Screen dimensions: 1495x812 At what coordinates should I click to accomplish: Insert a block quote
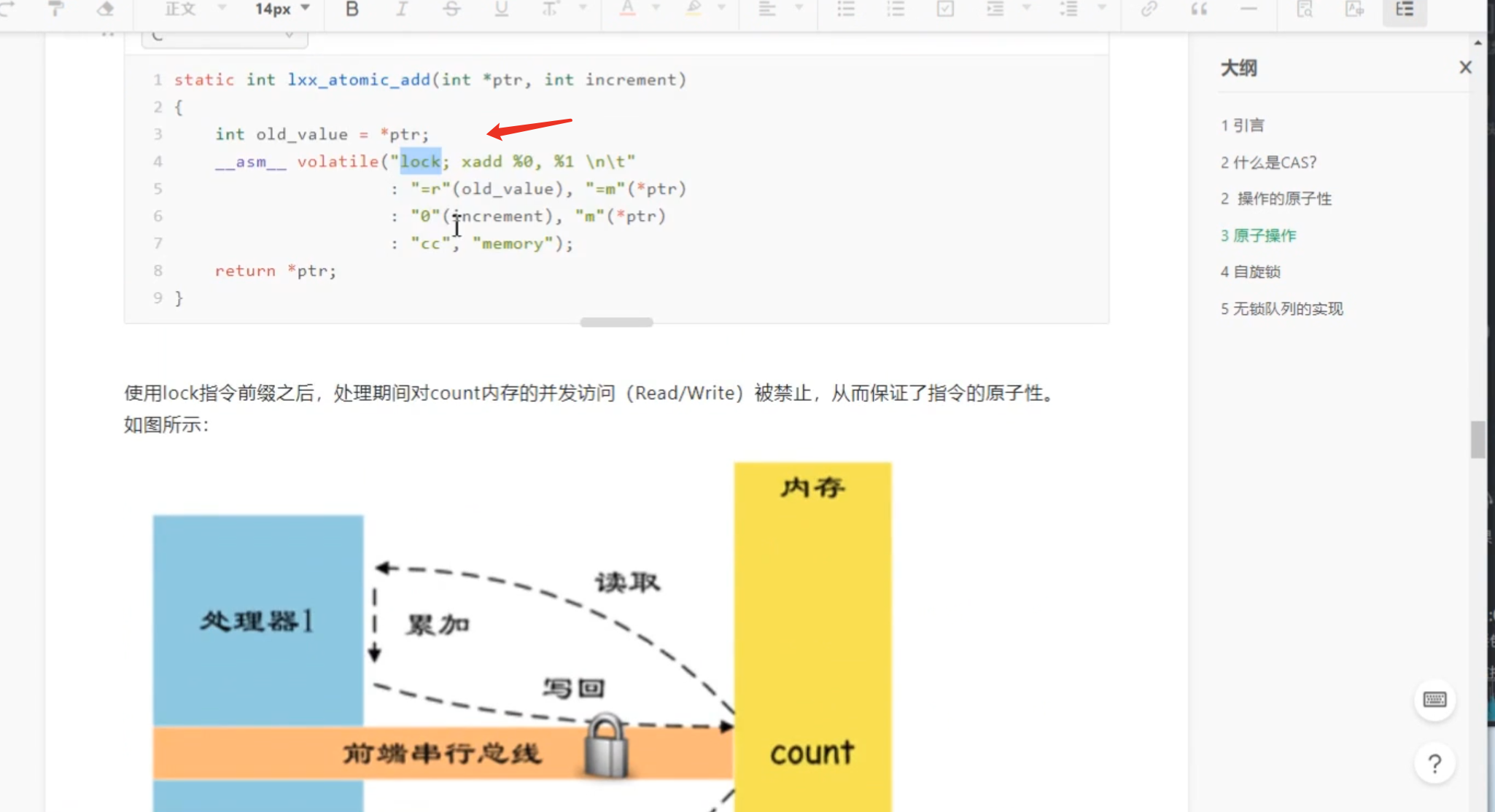(x=1198, y=9)
